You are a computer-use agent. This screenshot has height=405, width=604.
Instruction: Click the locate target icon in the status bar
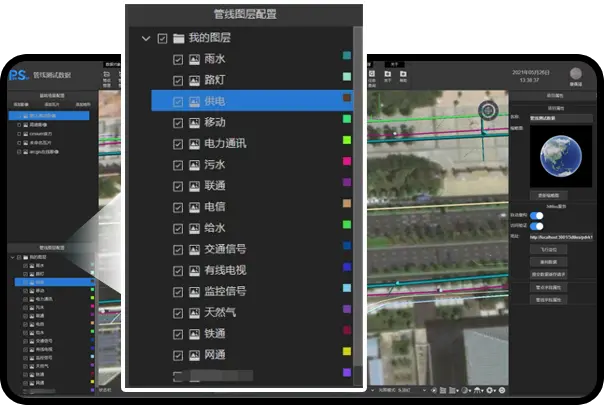(434, 390)
